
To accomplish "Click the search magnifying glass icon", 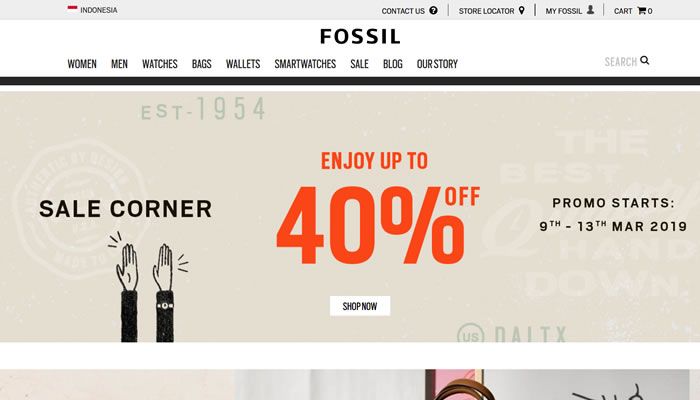I will click(644, 60).
